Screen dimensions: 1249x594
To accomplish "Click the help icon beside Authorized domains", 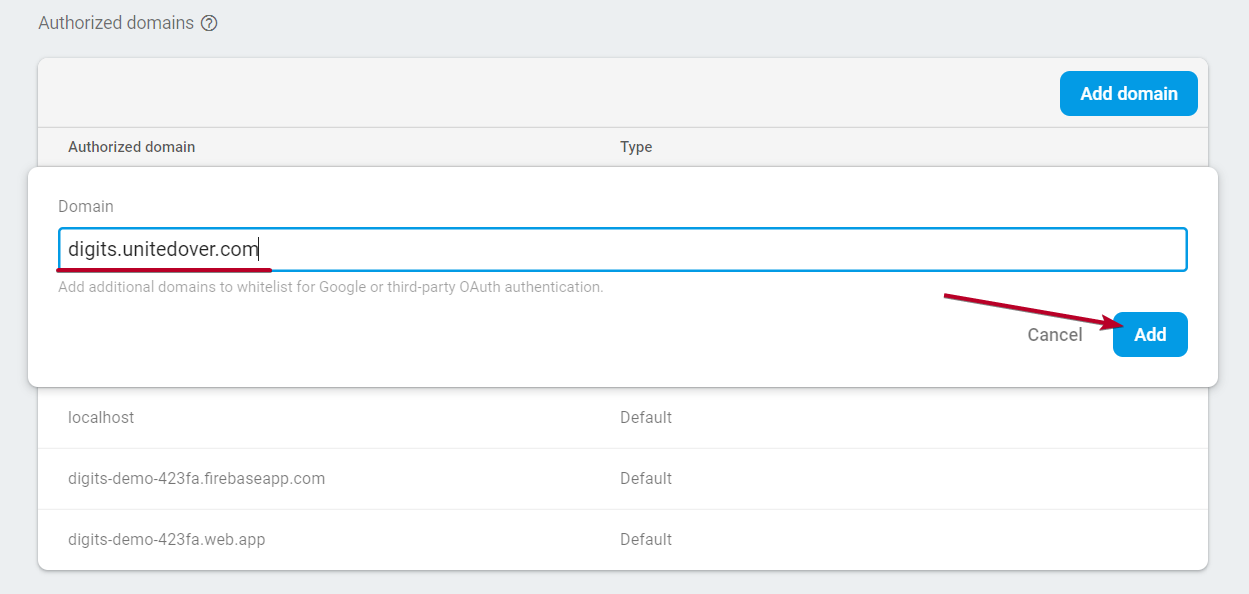I will tap(209, 23).
